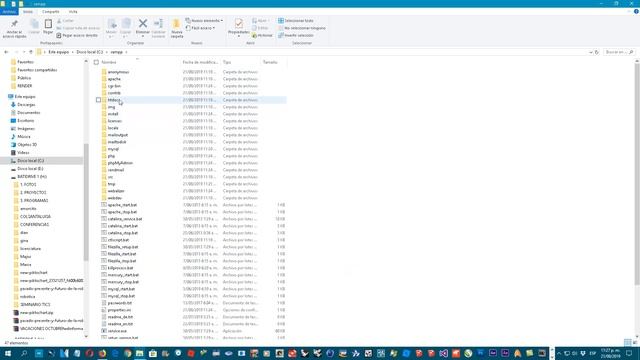Image resolution: width=640 pixels, height=360 pixels.
Task: Open the recent locations dropdown arrow
Action: coord(24,52)
